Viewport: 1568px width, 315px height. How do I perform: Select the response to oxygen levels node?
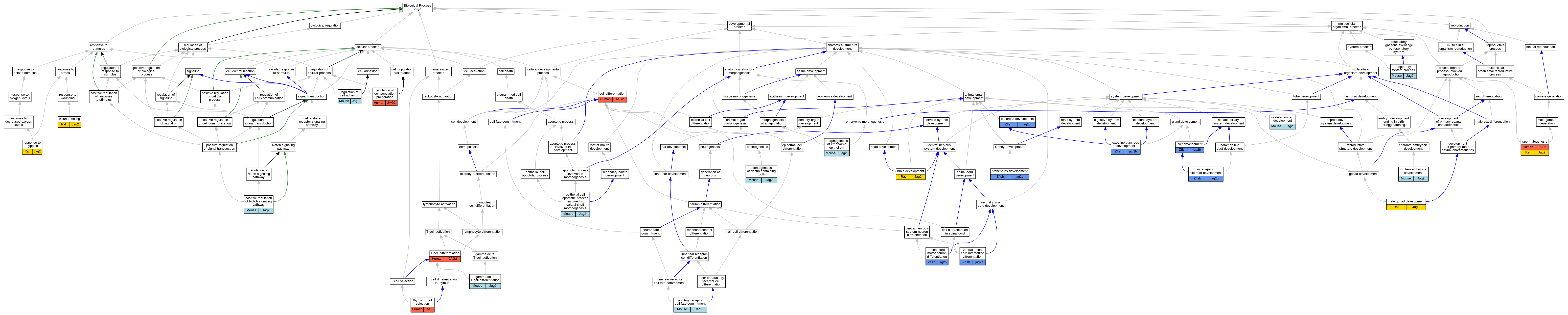[x=19, y=96]
